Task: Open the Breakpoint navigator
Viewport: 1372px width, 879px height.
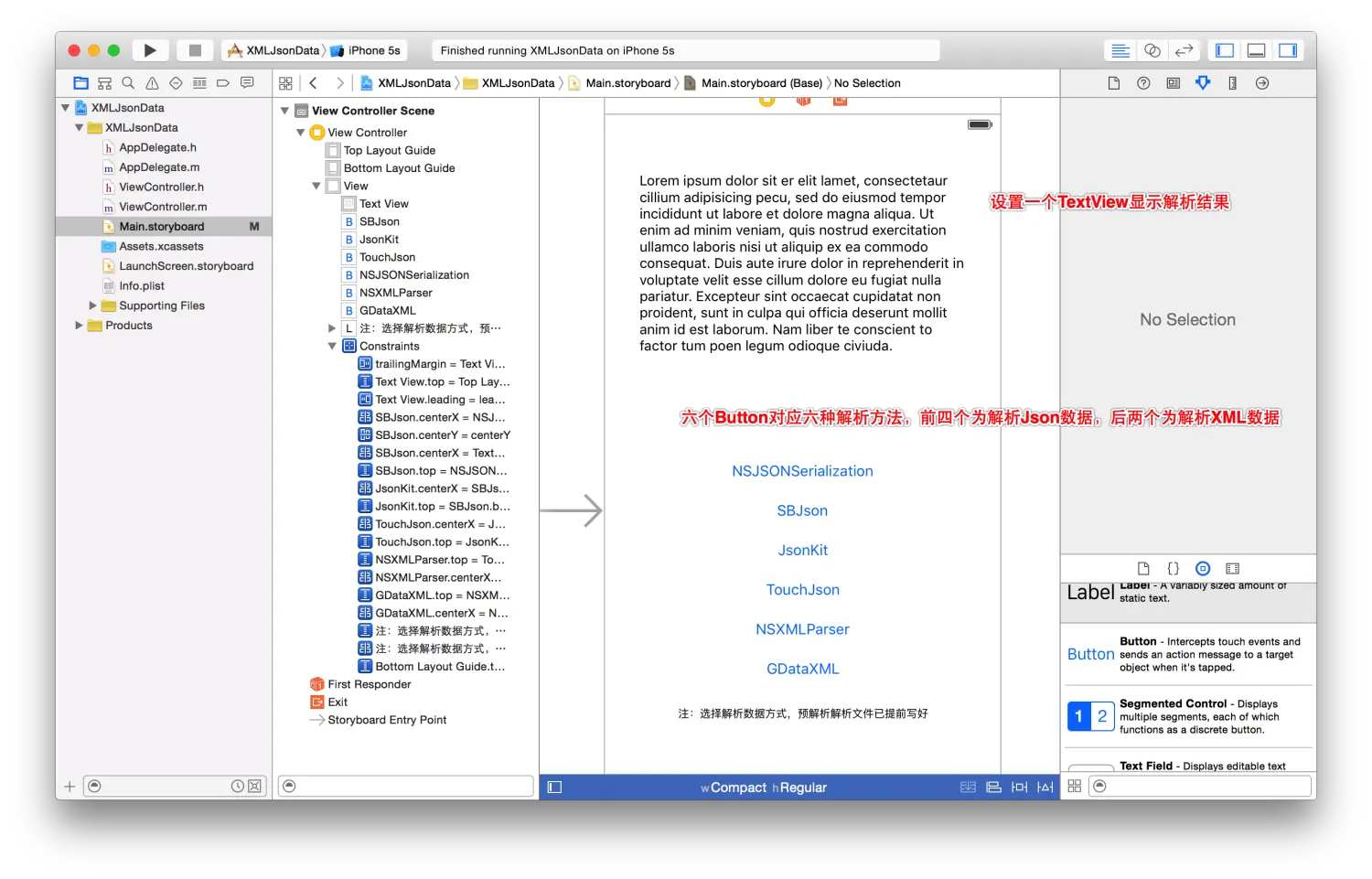Action: click(223, 83)
